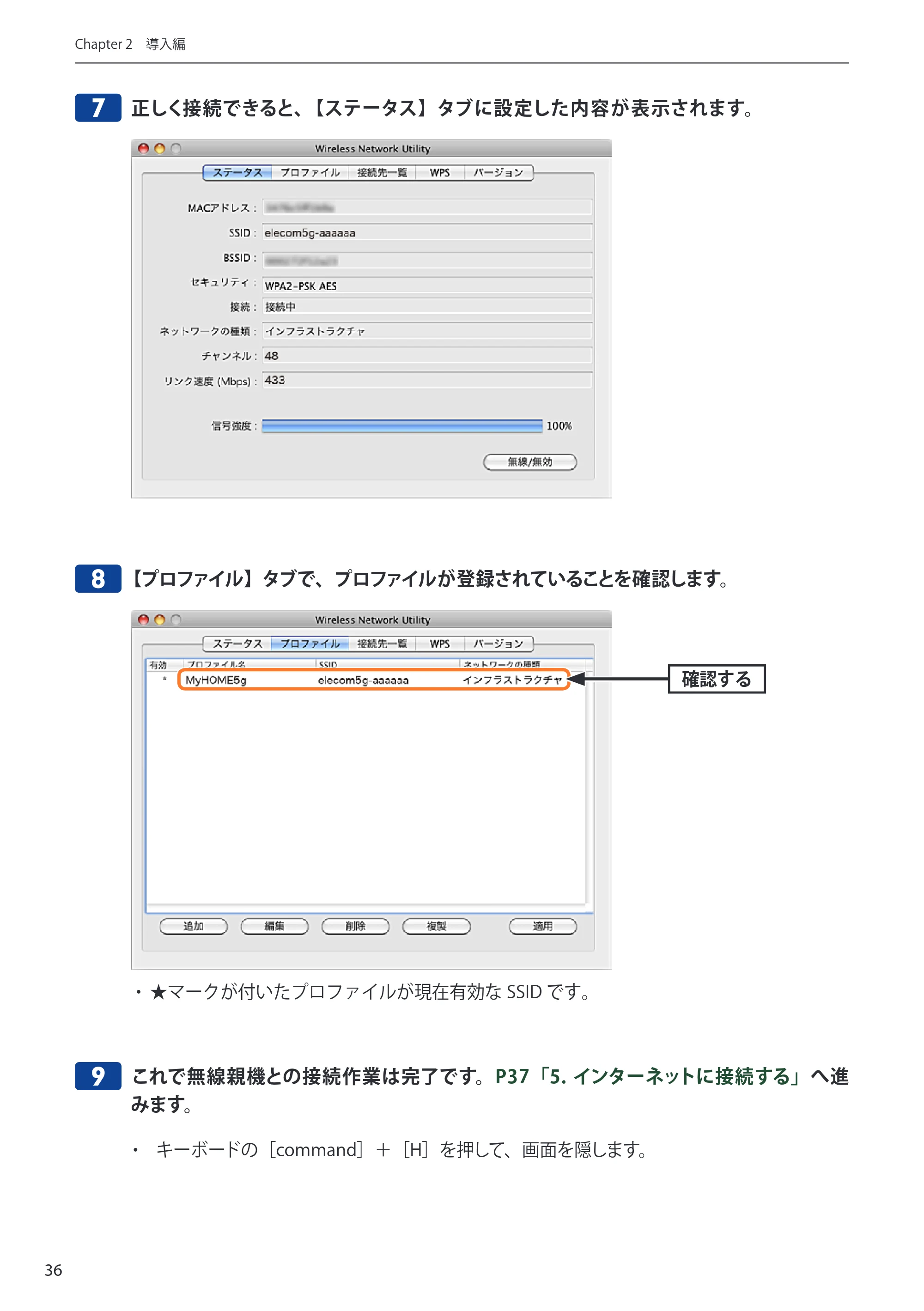Screen dimensions: 924x1311
Task: Open バージョン tab in upper window
Action: [x=498, y=172]
